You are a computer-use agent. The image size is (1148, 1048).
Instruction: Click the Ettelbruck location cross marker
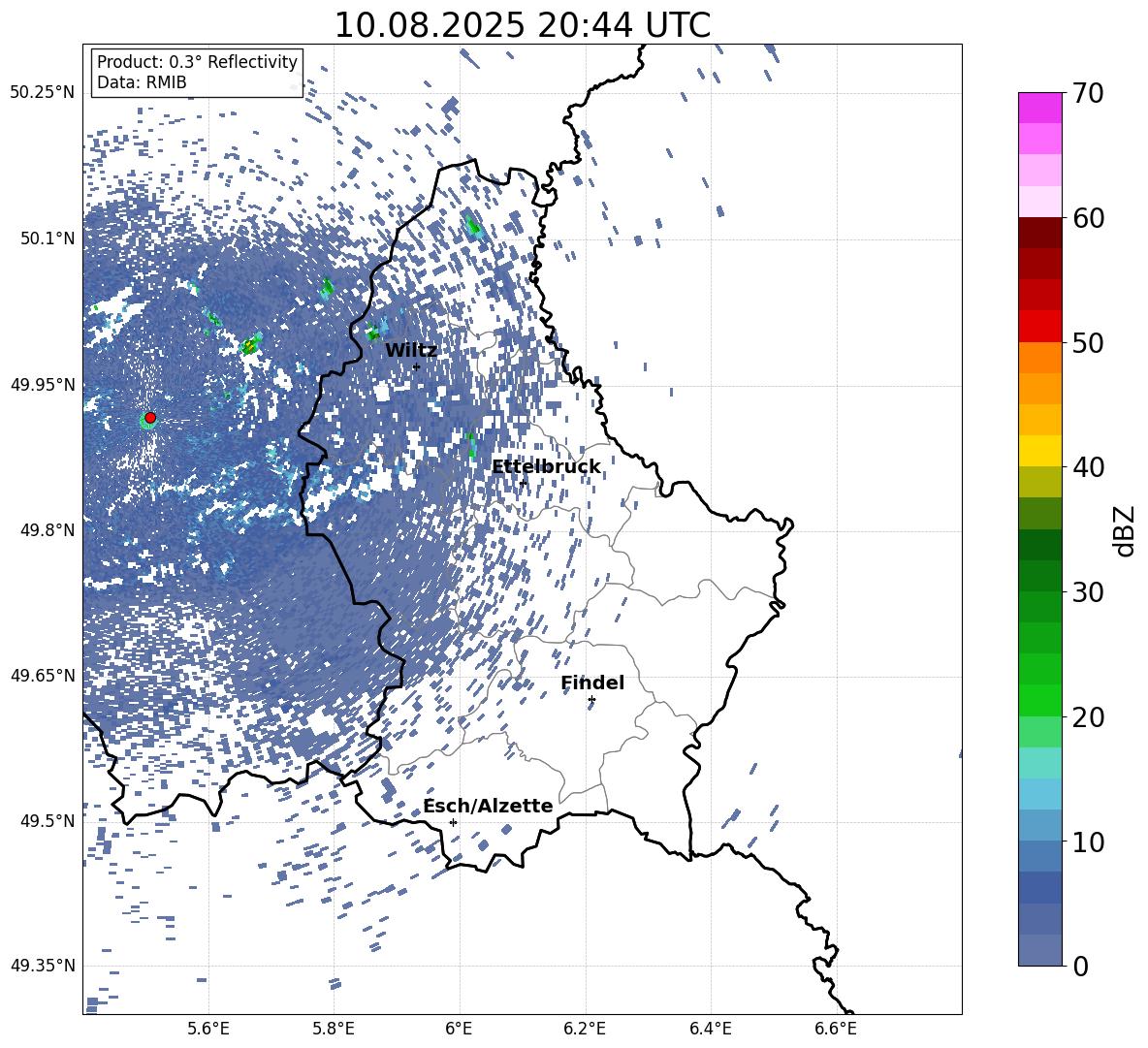(x=523, y=483)
